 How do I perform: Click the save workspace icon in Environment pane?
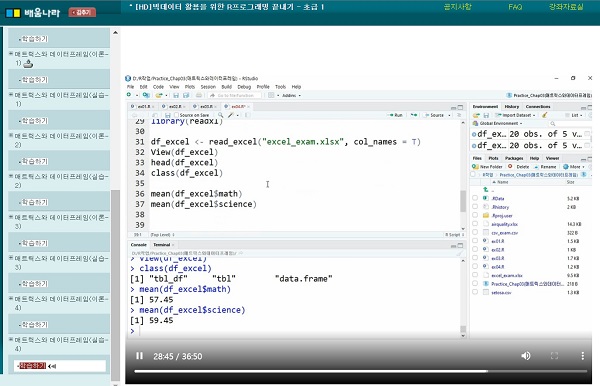pyautogui.click(x=486, y=115)
